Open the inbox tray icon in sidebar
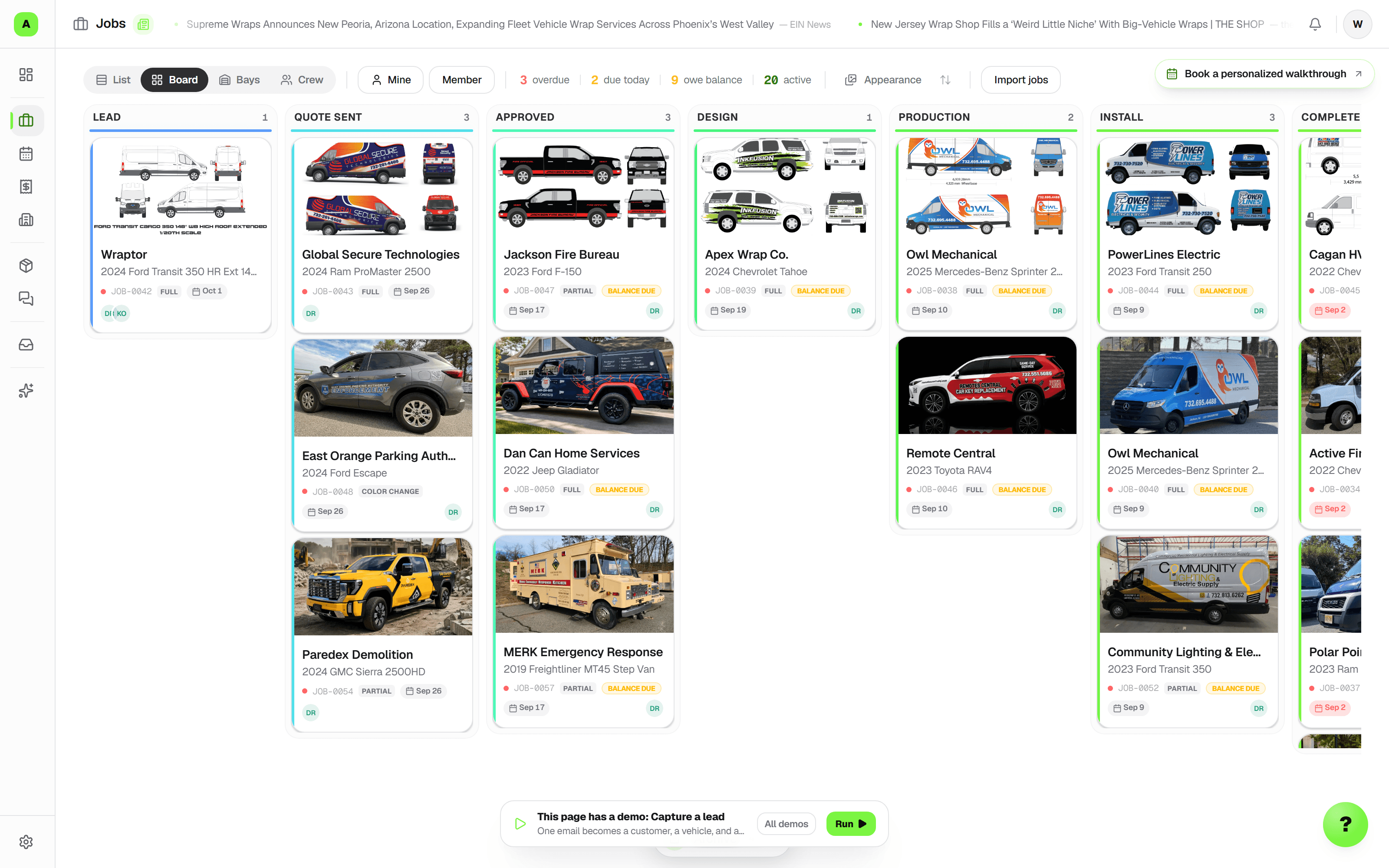The image size is (1389, 868). pos(26,345)
